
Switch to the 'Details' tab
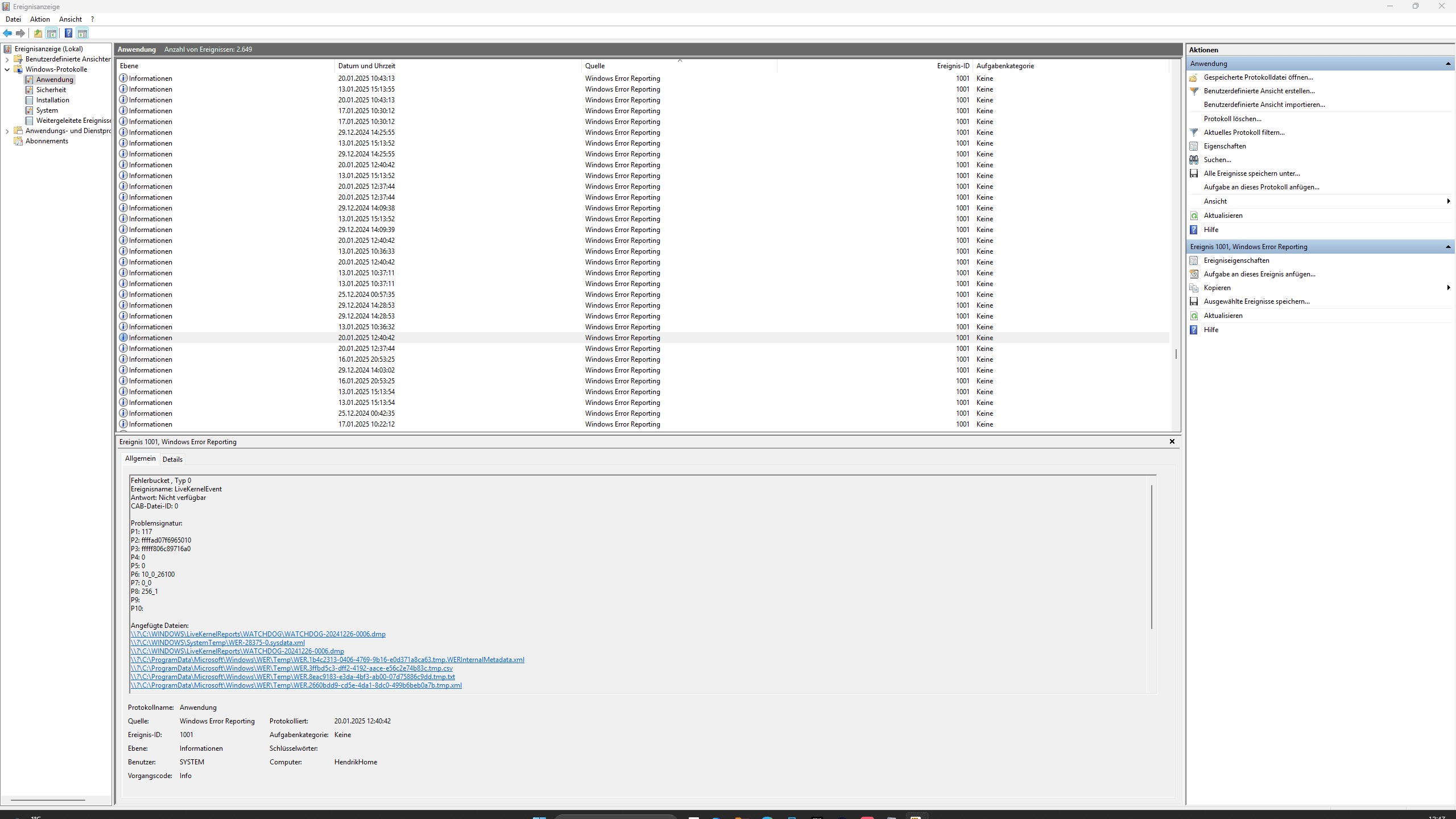(x=172, y=460)
